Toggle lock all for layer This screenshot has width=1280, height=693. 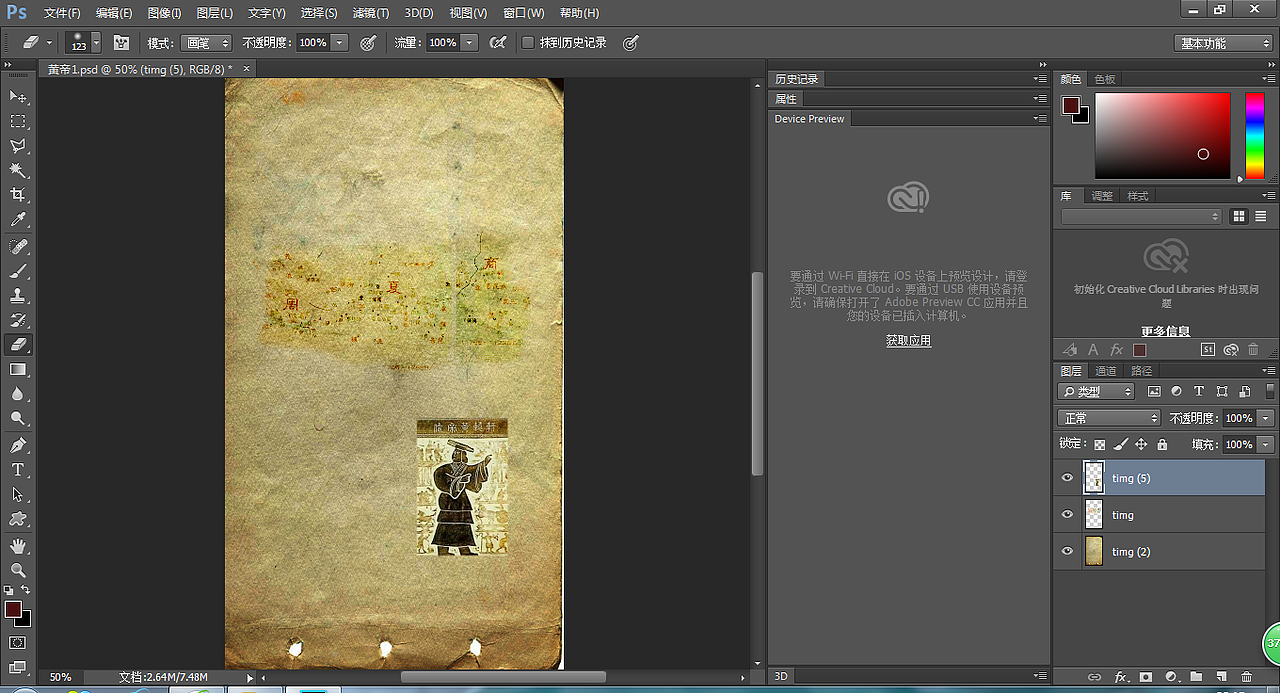tap(1162, 444)
